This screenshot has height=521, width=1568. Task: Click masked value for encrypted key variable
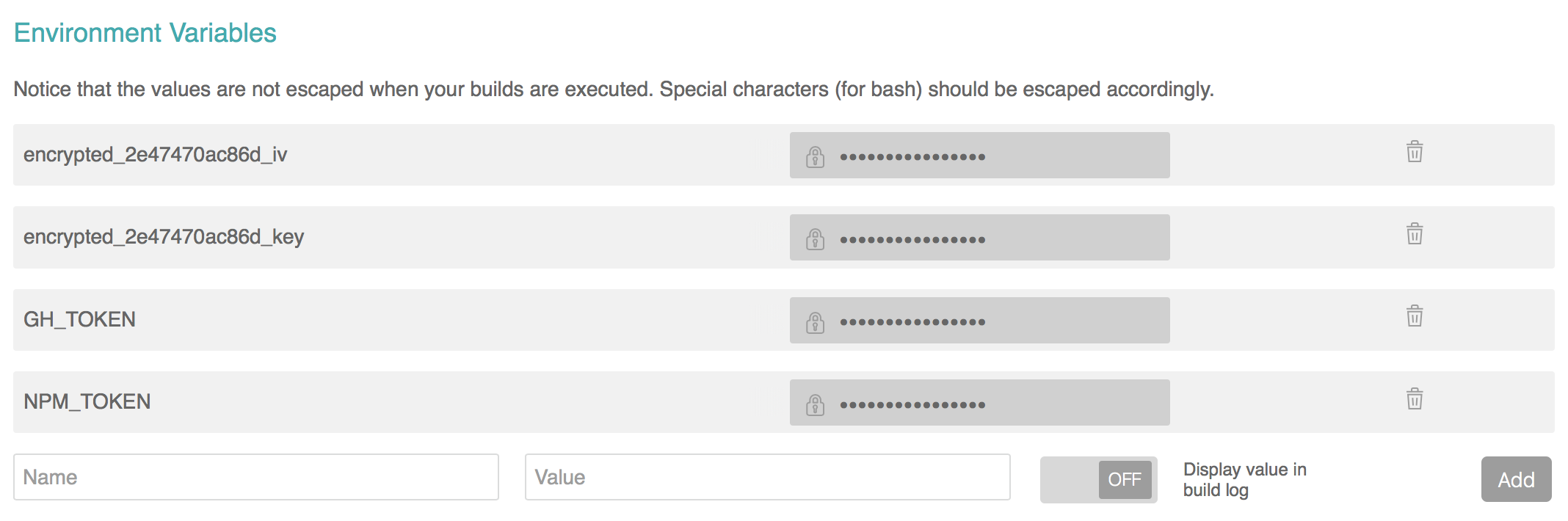click(x=912, y=240)
